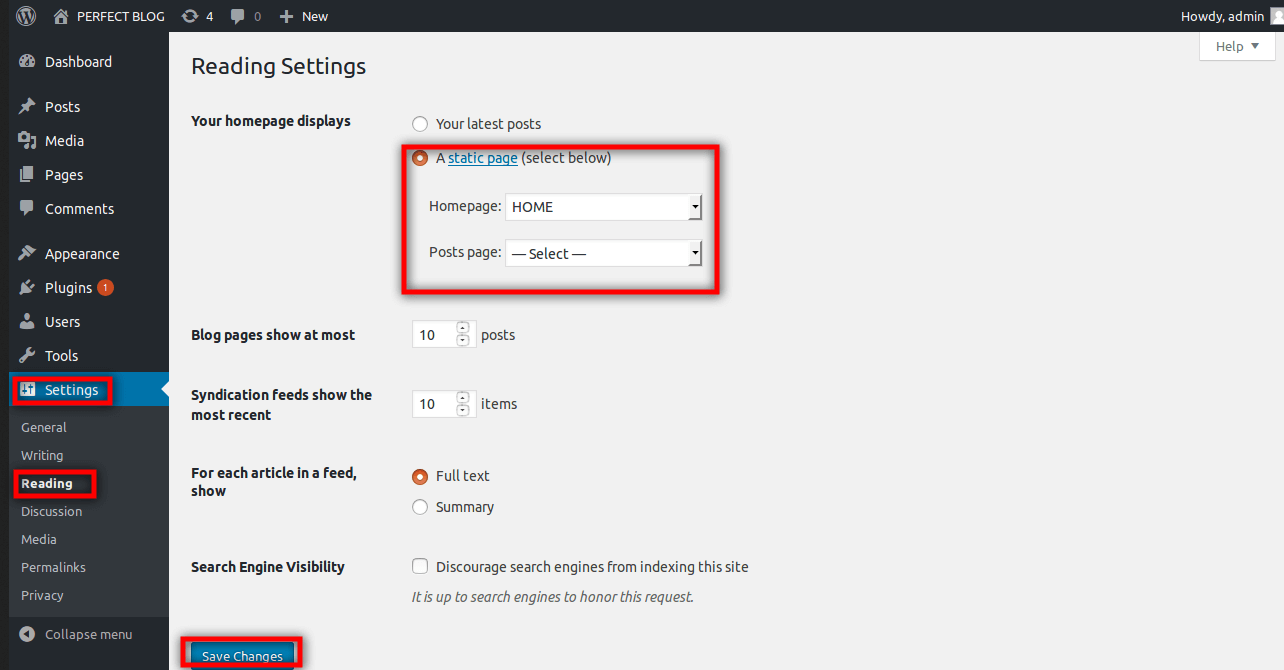Click the Appearance paintbrush icon
The image size is (1284, 670).
27,254
